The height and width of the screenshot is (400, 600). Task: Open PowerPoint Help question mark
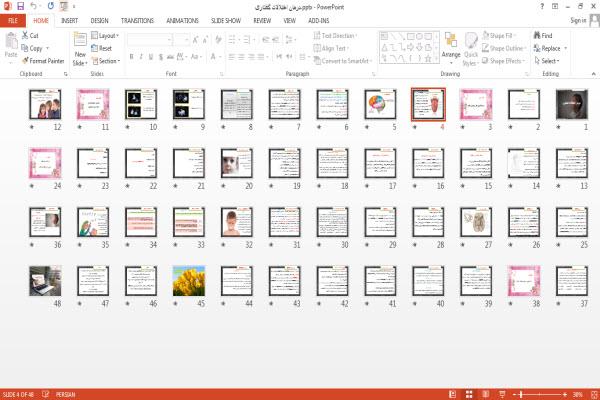(x=542, y=7)
